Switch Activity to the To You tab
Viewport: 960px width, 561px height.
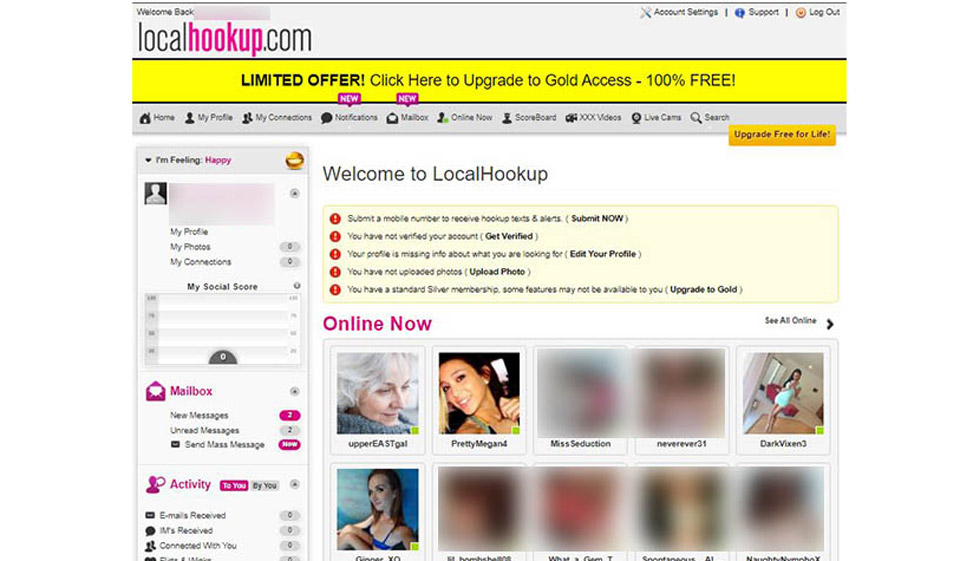pyautogui.click(x=234, y=486)
